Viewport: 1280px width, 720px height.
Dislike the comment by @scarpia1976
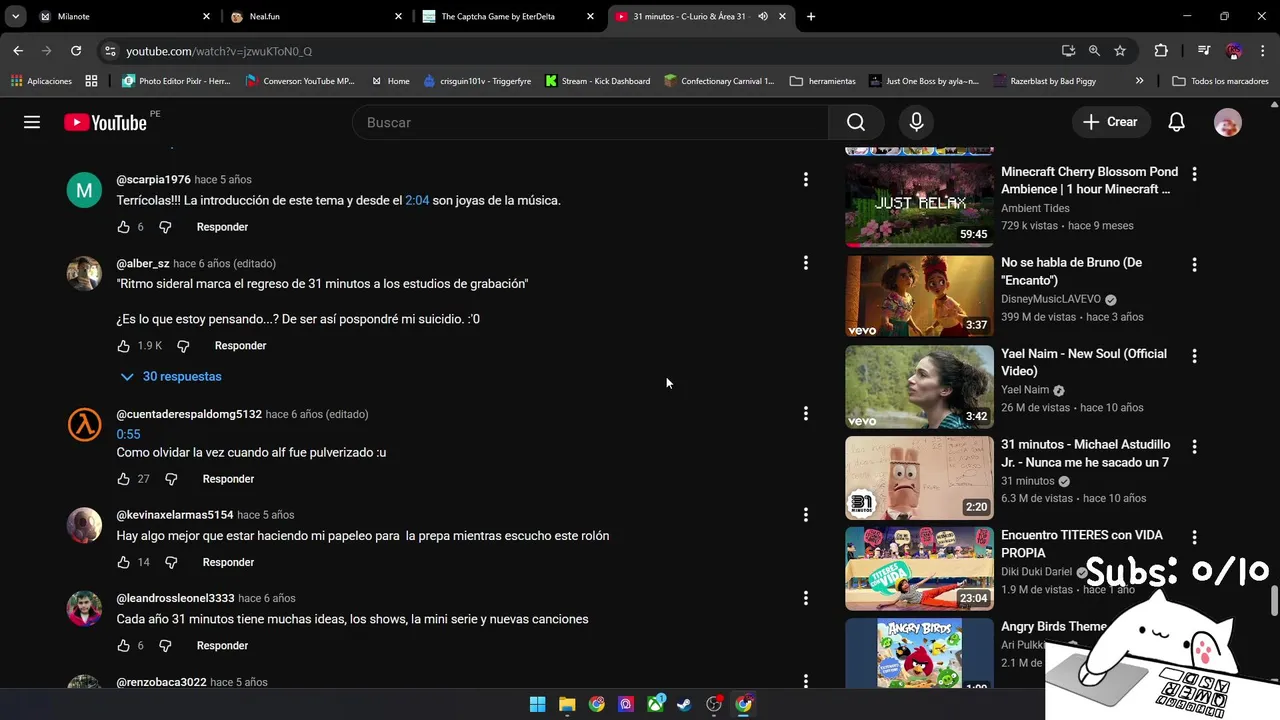(165, 227)
